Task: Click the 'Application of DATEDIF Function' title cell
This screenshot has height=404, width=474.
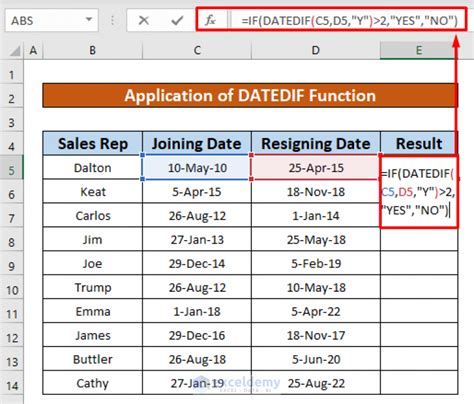Action: click(x=250, y=95)
